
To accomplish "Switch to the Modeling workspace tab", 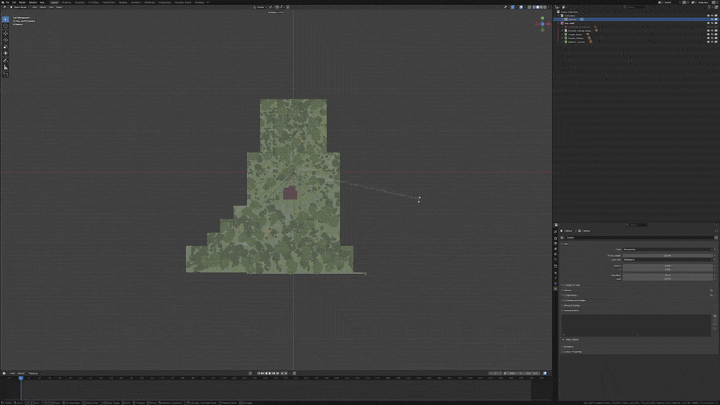I will point(66,2).
